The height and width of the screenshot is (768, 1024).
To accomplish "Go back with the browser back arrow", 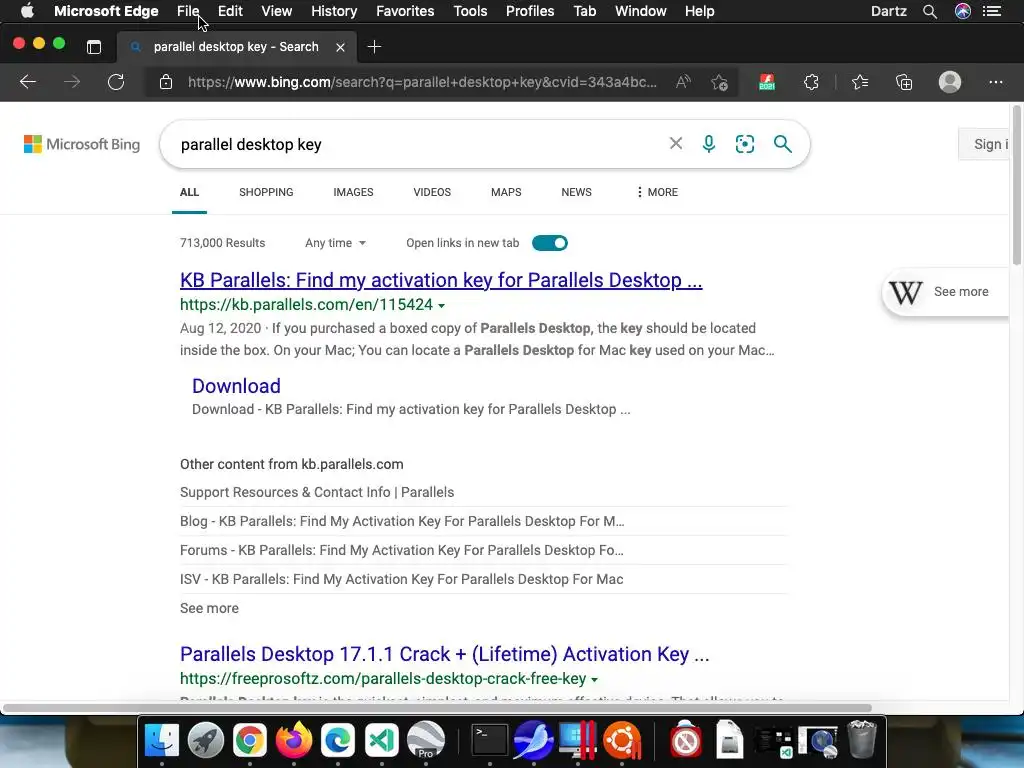I will tap(27, 82).
